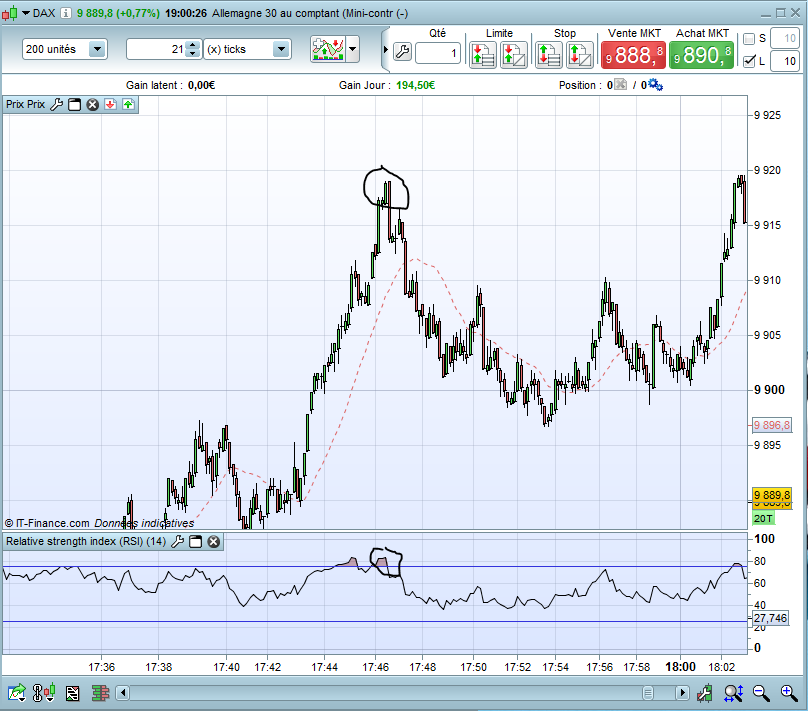808x711 pixels.
Task: Increase the 21 ticks value with up stepper
Action: [x=193, y=45]
